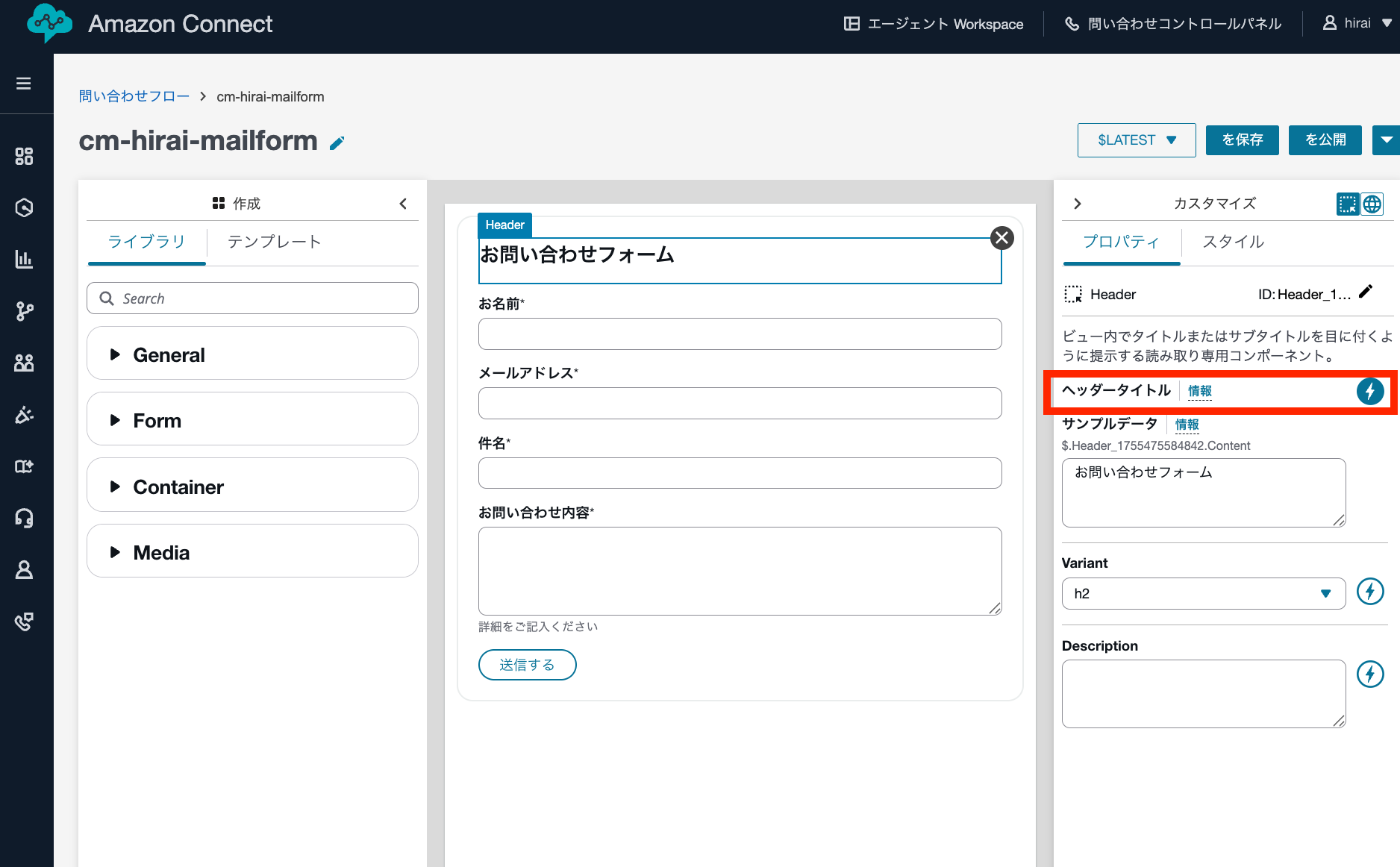The height and width of the screenshot is (867, 1400).
Task: Click the を公開 button
Action: click(1325, 140)
